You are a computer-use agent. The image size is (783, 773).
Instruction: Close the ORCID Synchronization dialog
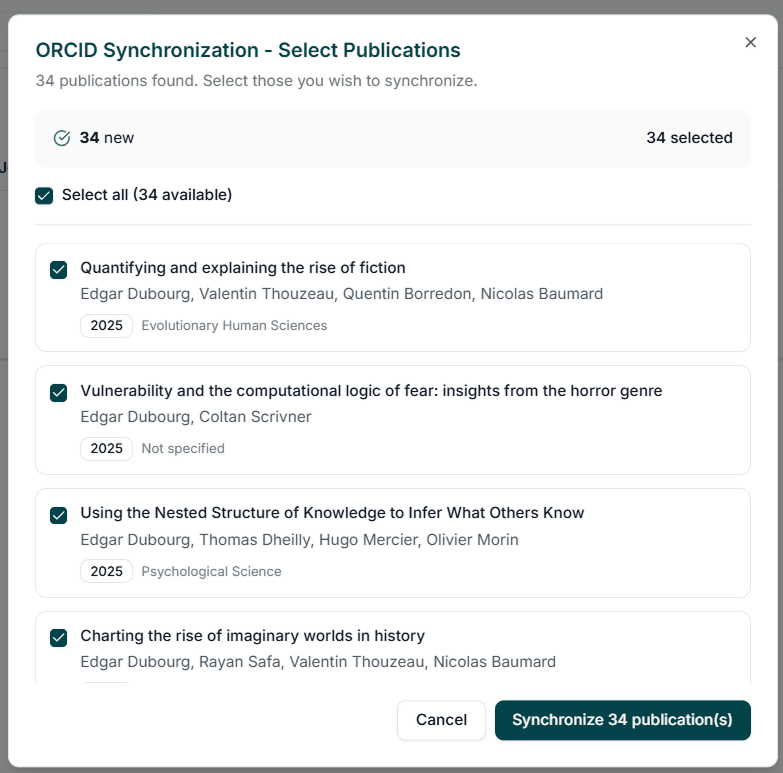tap(750, 42)
